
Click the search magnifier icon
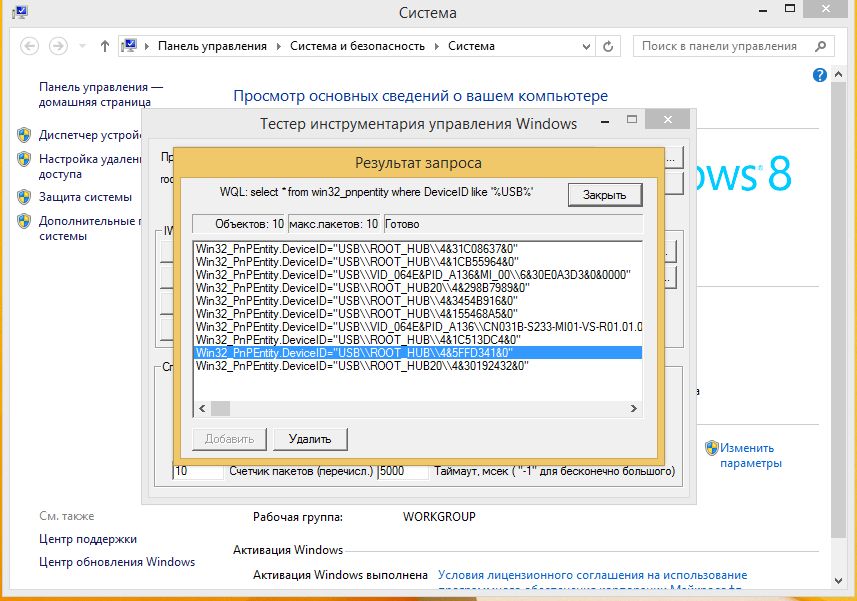pyautogui.click(x=820, y=46)
